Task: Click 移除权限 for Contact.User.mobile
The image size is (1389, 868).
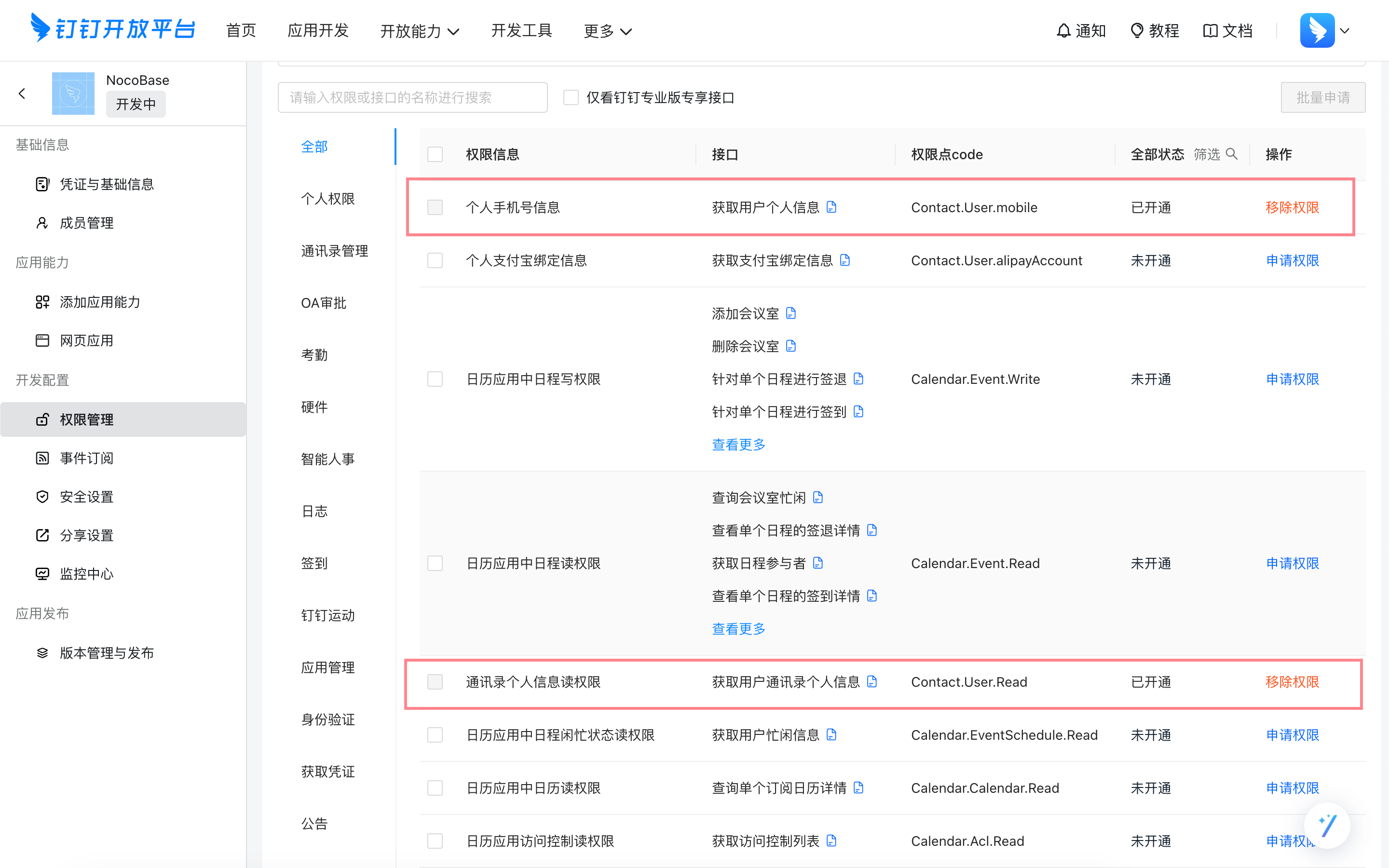Action: point(1292,207)
